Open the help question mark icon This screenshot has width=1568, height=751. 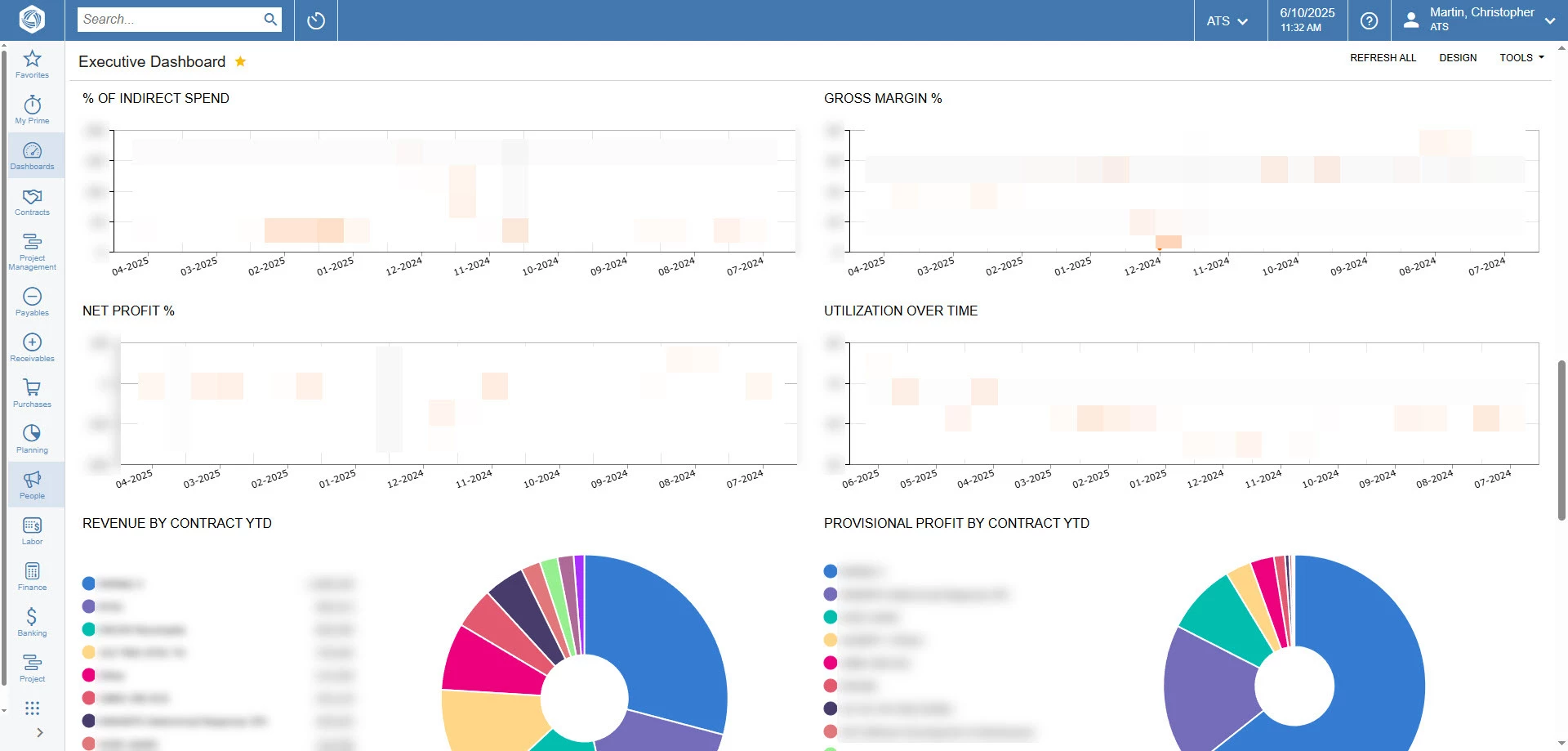point(1370,20)
